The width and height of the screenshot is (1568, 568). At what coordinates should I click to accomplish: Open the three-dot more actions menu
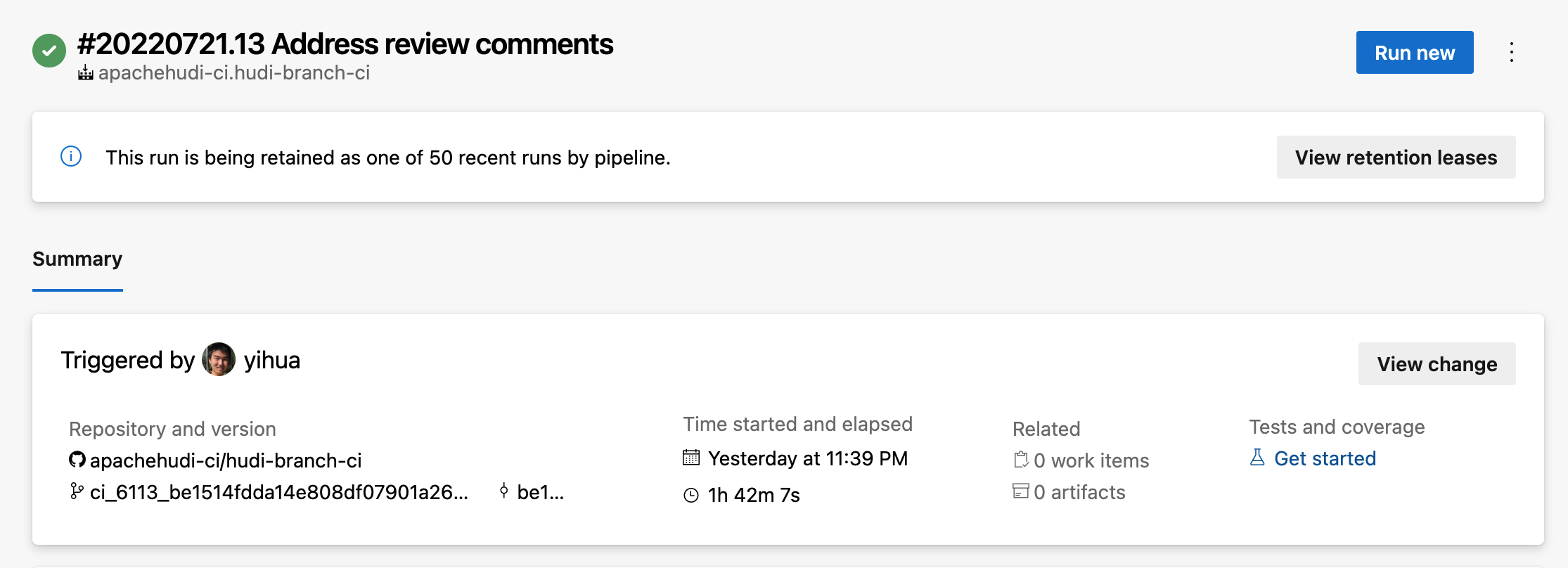[1511, 52]
